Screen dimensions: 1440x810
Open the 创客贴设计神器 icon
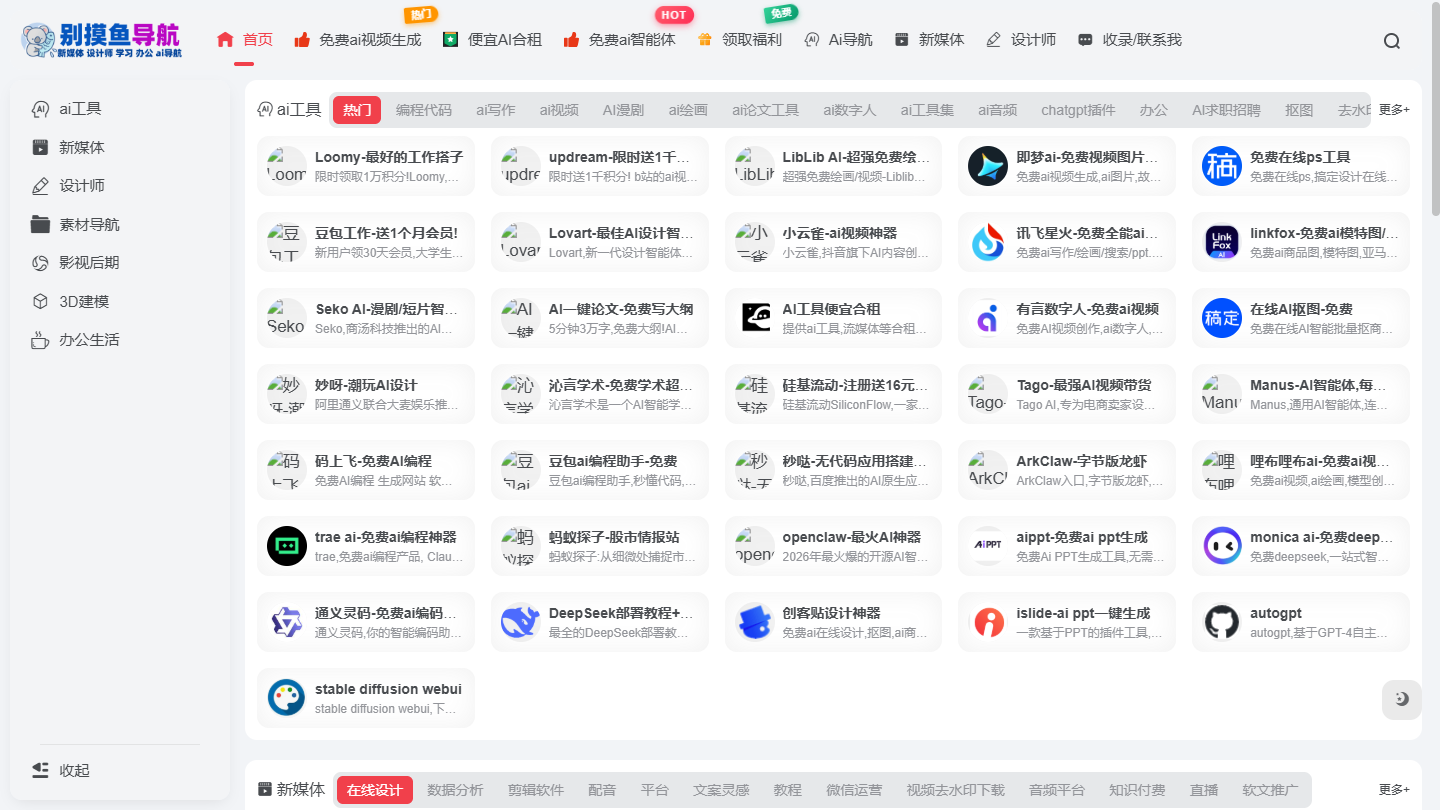pyautogui.click(x=754, y=622)
